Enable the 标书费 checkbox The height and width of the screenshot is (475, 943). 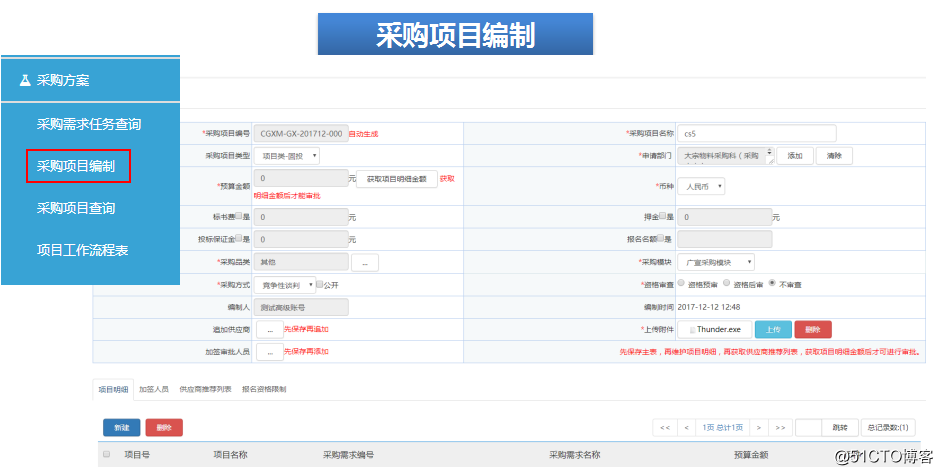pos(238,216)
